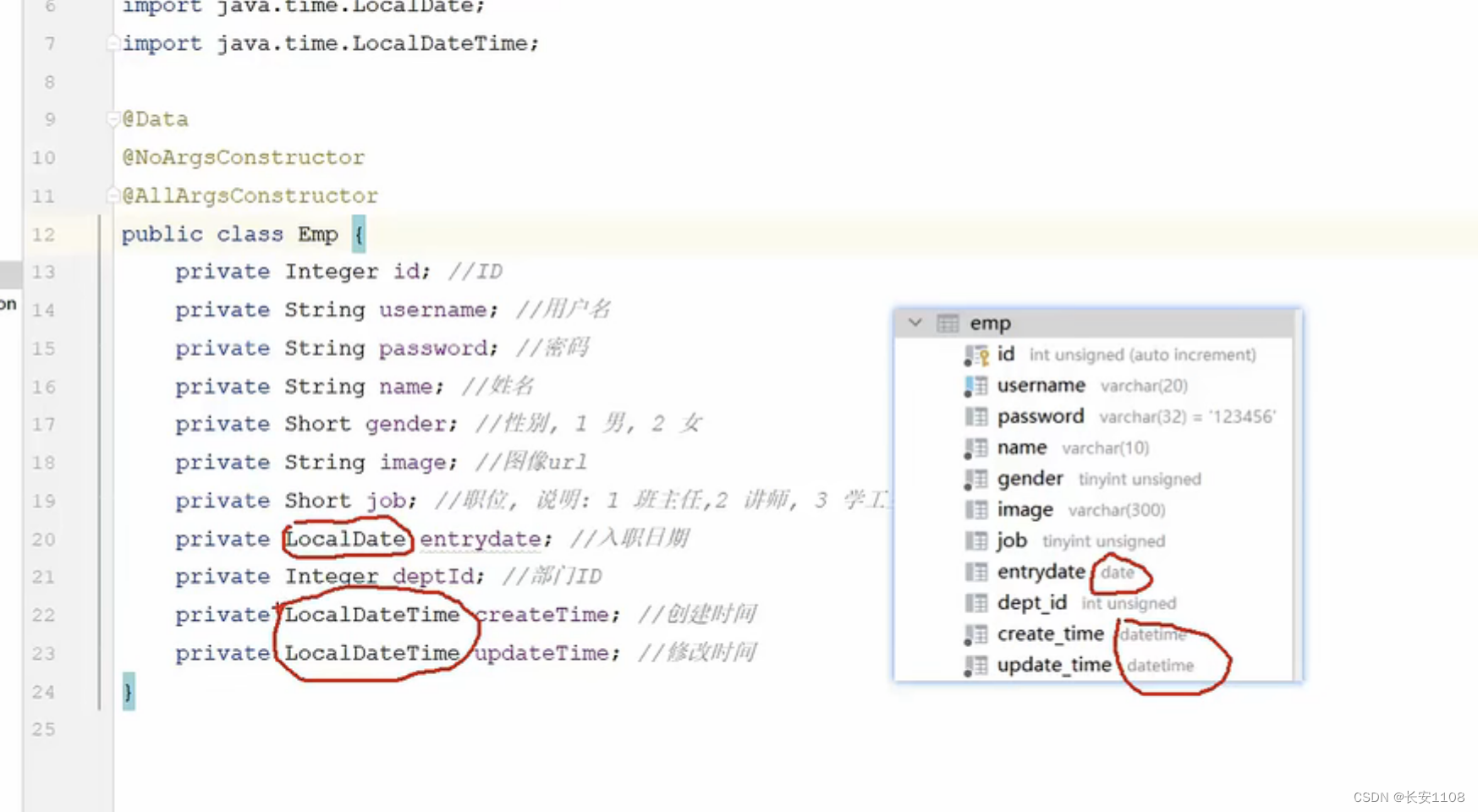The height and width of the screenshot is (812, 1478).
Task: Click the image column icon
Action: pyautogui.click(x=976, y=510)
